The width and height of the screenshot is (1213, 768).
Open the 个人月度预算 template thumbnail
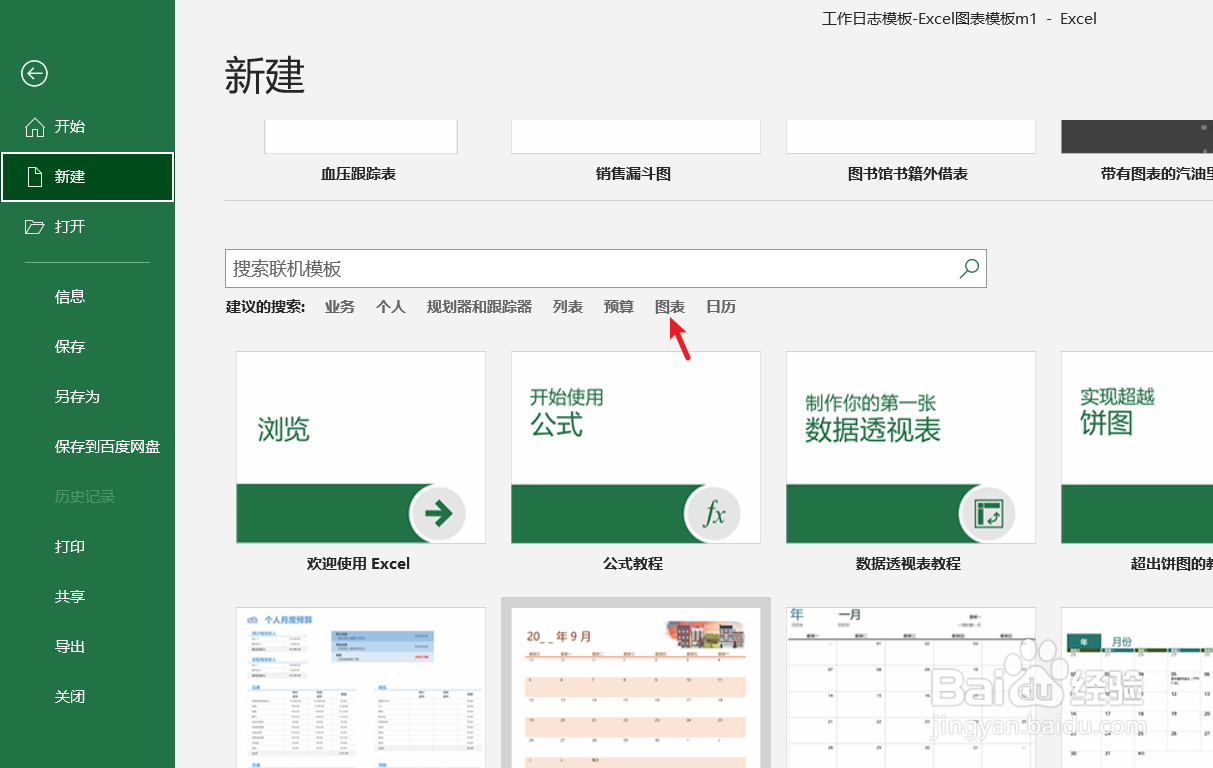pyautogui.click(x=361, y=687)
